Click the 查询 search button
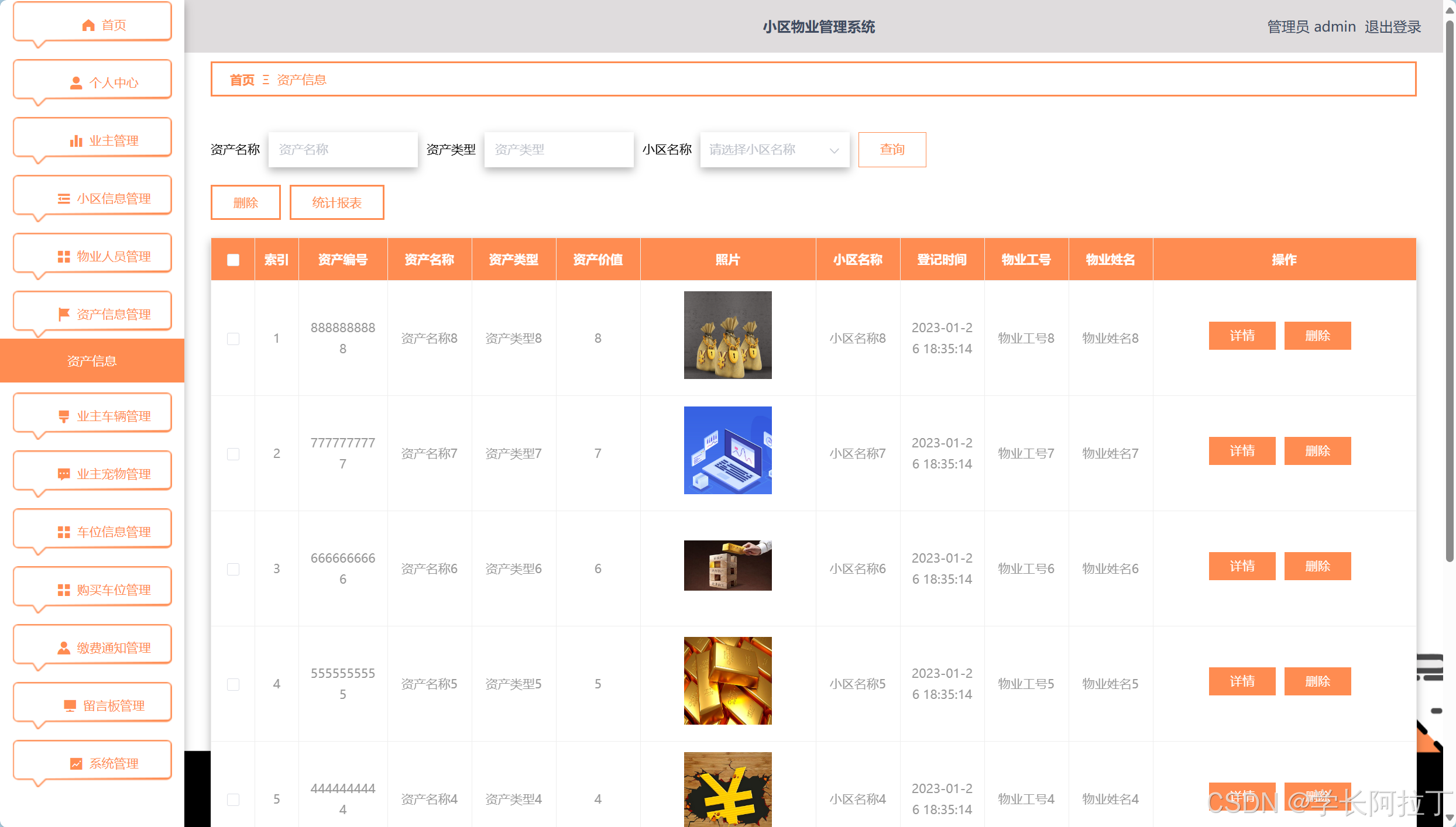The height and width of the screenshot is (827, 1456). 891,150
